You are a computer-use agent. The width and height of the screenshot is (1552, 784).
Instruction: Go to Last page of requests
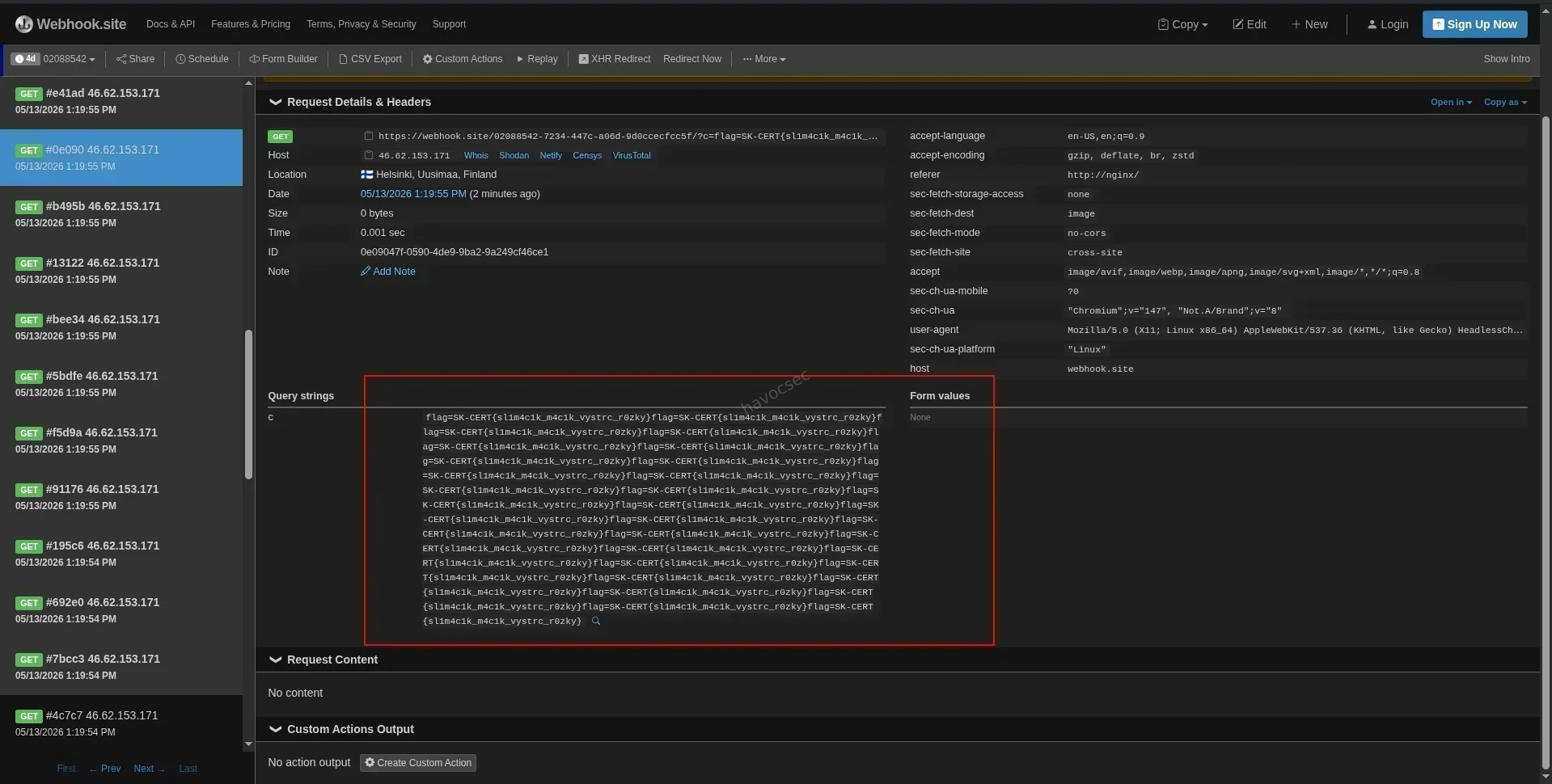point(188,769)
